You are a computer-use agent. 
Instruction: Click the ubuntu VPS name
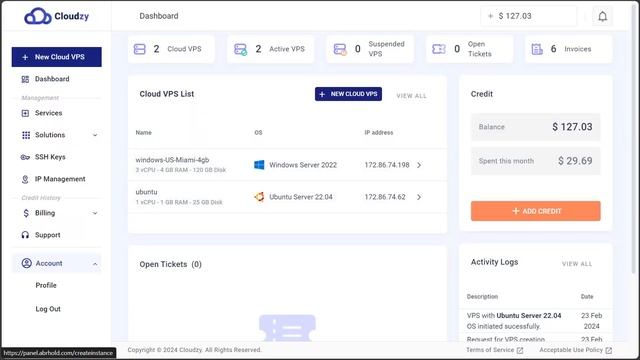[x=146, y=192]
